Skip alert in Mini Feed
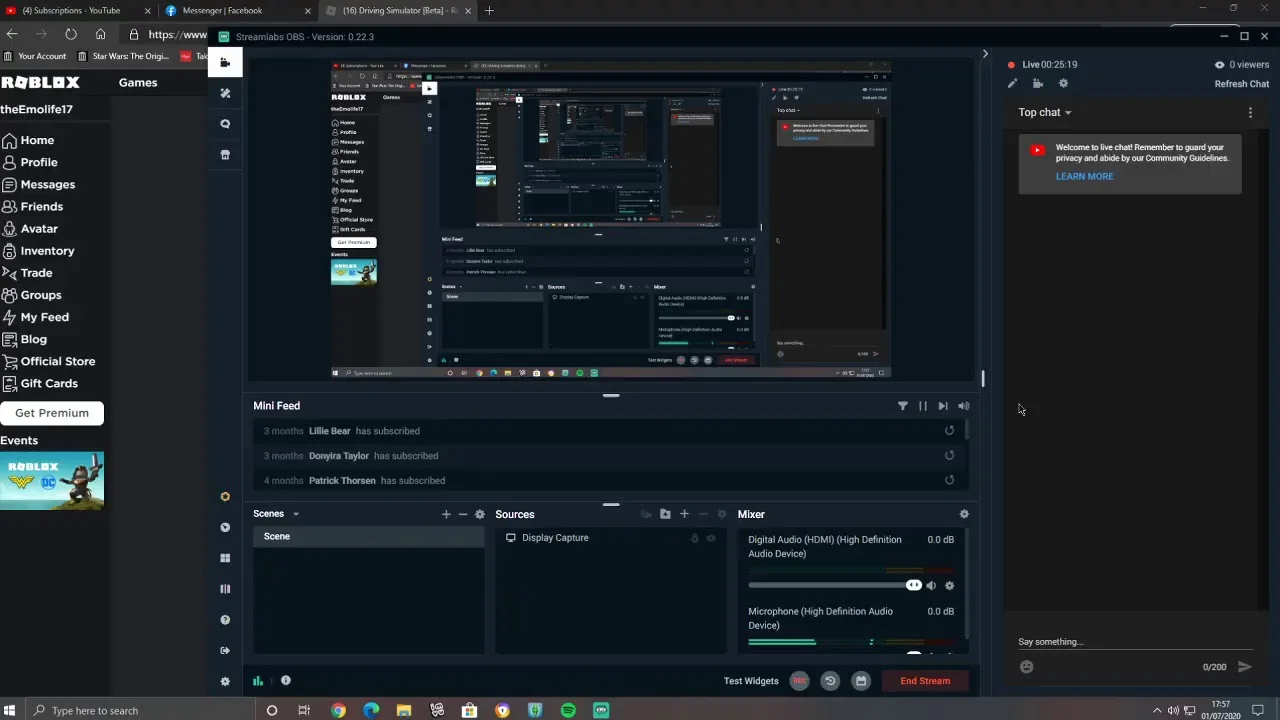 pyautogui.click(x=942, y=406)
